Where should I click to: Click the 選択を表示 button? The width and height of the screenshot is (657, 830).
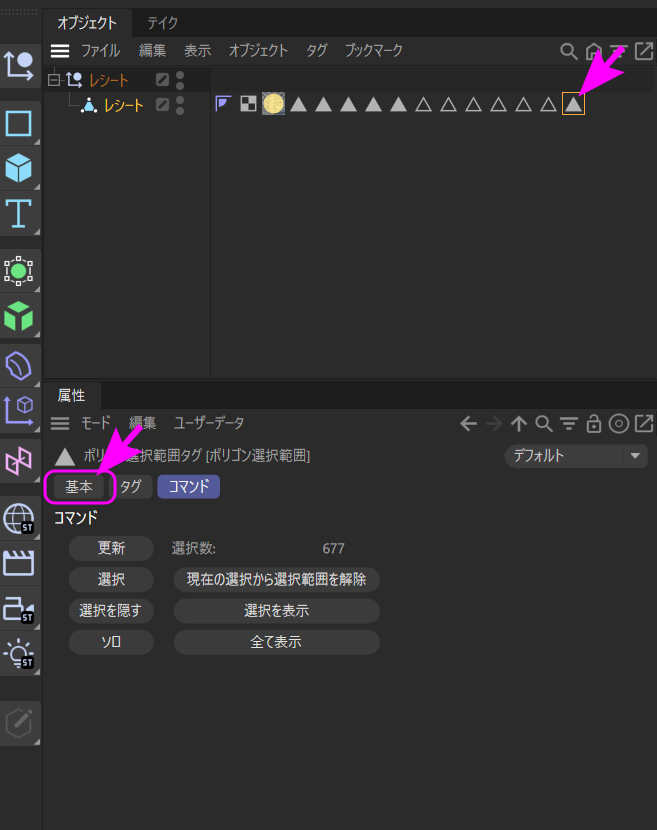point(276,611)
